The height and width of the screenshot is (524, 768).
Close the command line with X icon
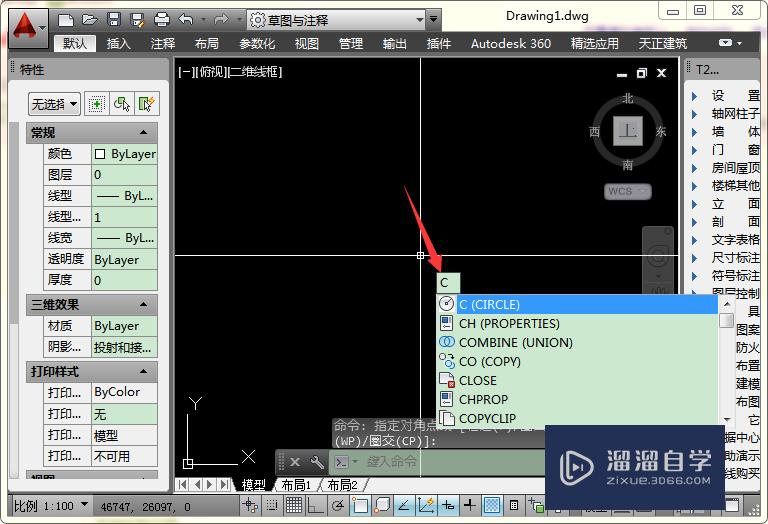point(294,462)
